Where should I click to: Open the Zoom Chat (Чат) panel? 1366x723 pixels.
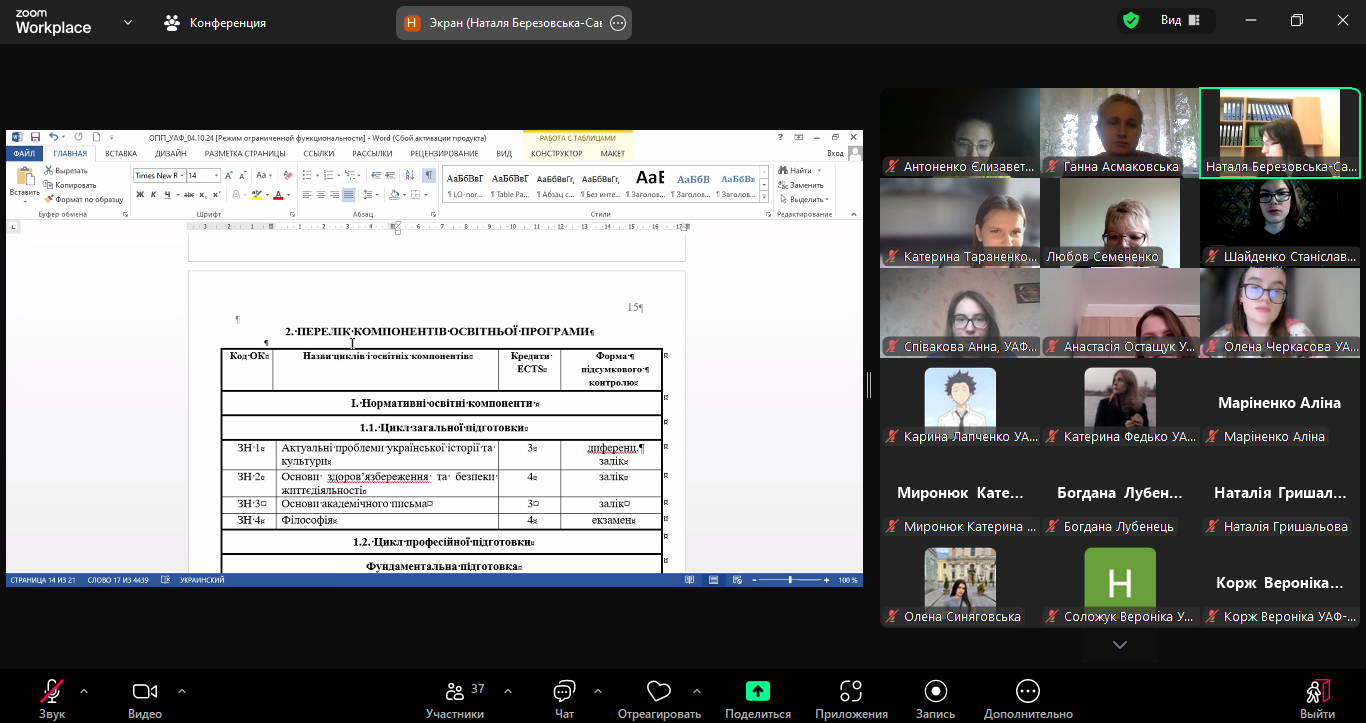tap(564, 699)
